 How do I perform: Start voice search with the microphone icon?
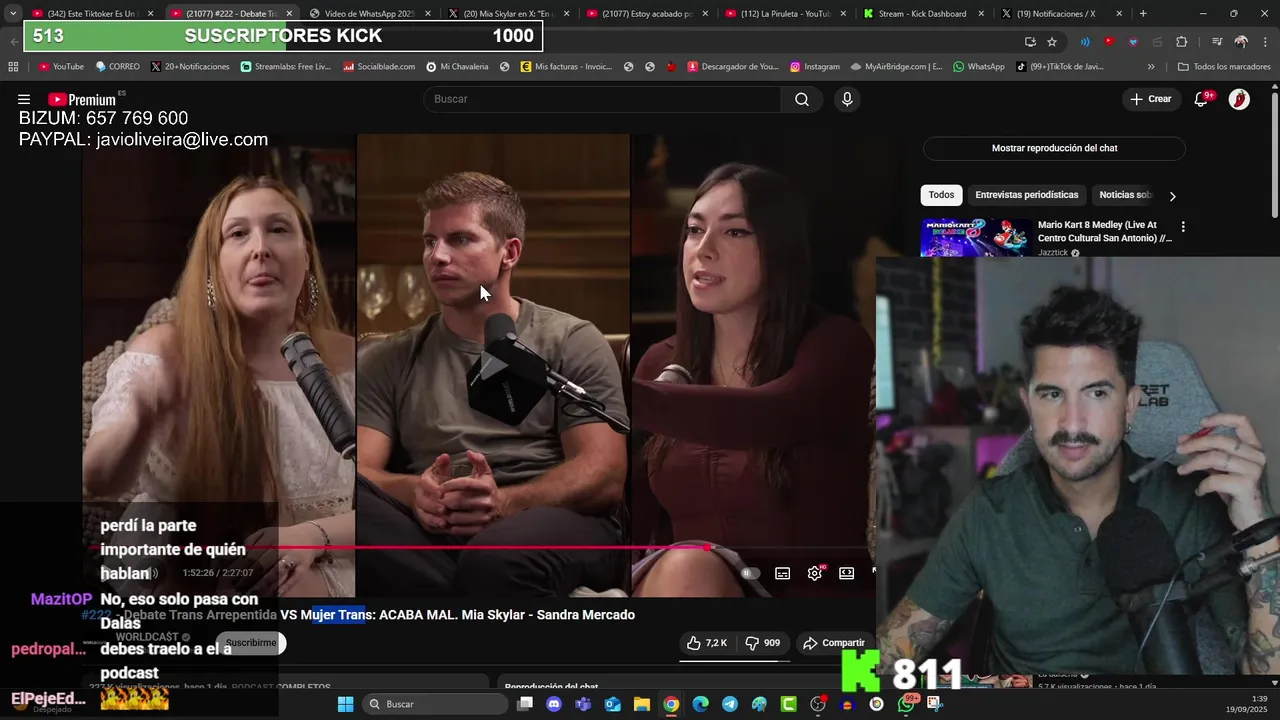click(847, 99)
